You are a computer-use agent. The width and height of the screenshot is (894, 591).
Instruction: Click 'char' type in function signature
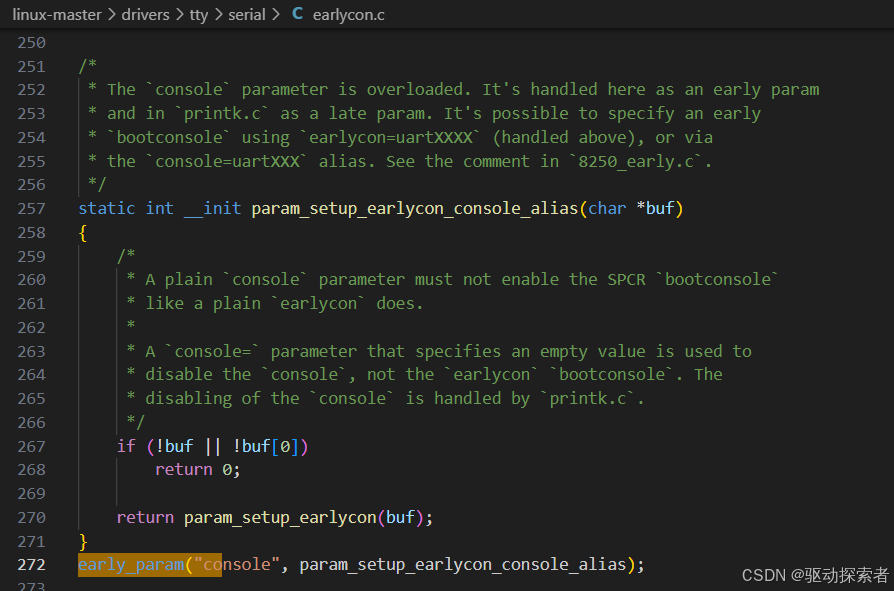click(x=607, y=209)
